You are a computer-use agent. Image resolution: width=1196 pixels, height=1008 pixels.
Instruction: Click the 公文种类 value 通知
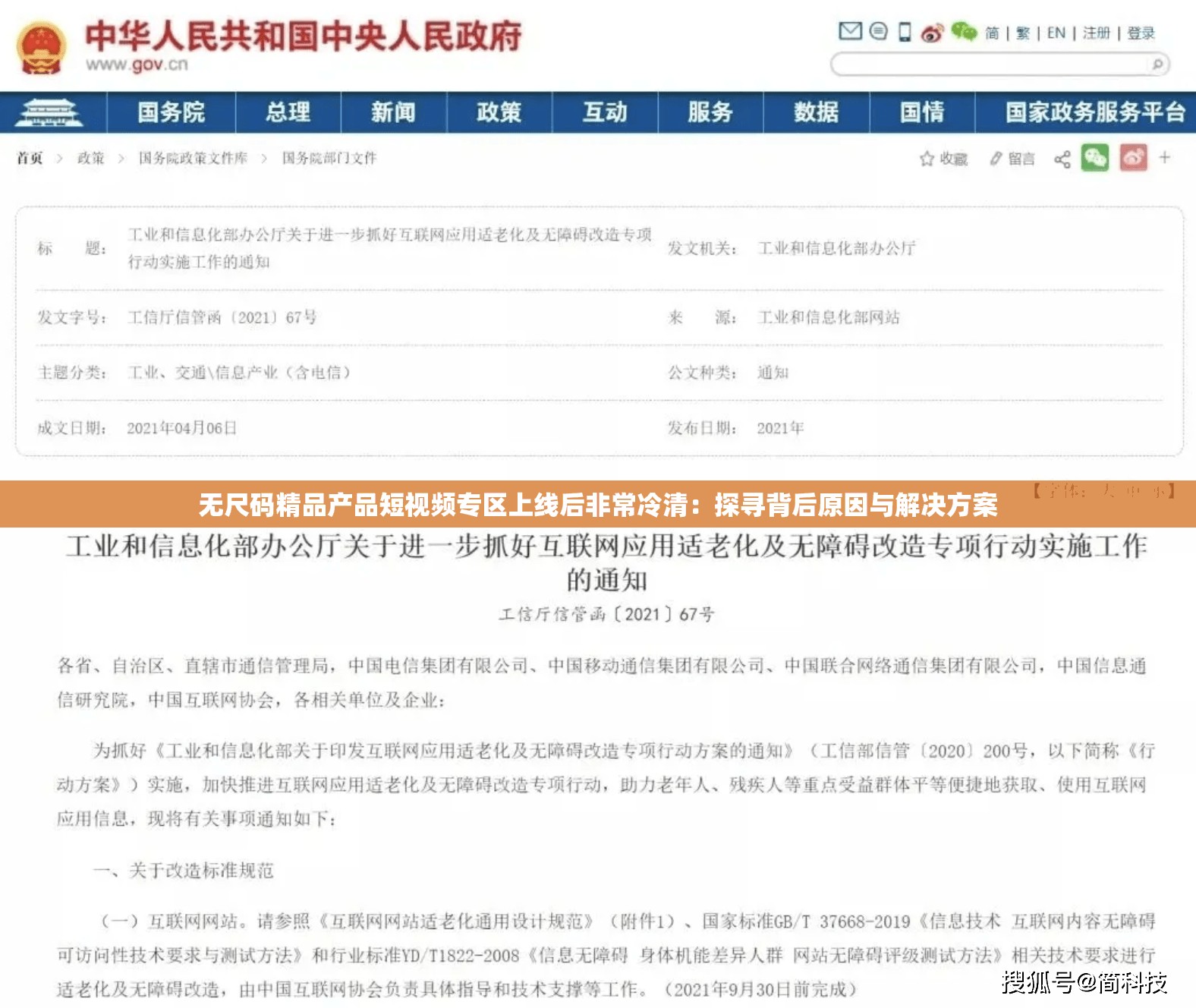click(773, 373)
